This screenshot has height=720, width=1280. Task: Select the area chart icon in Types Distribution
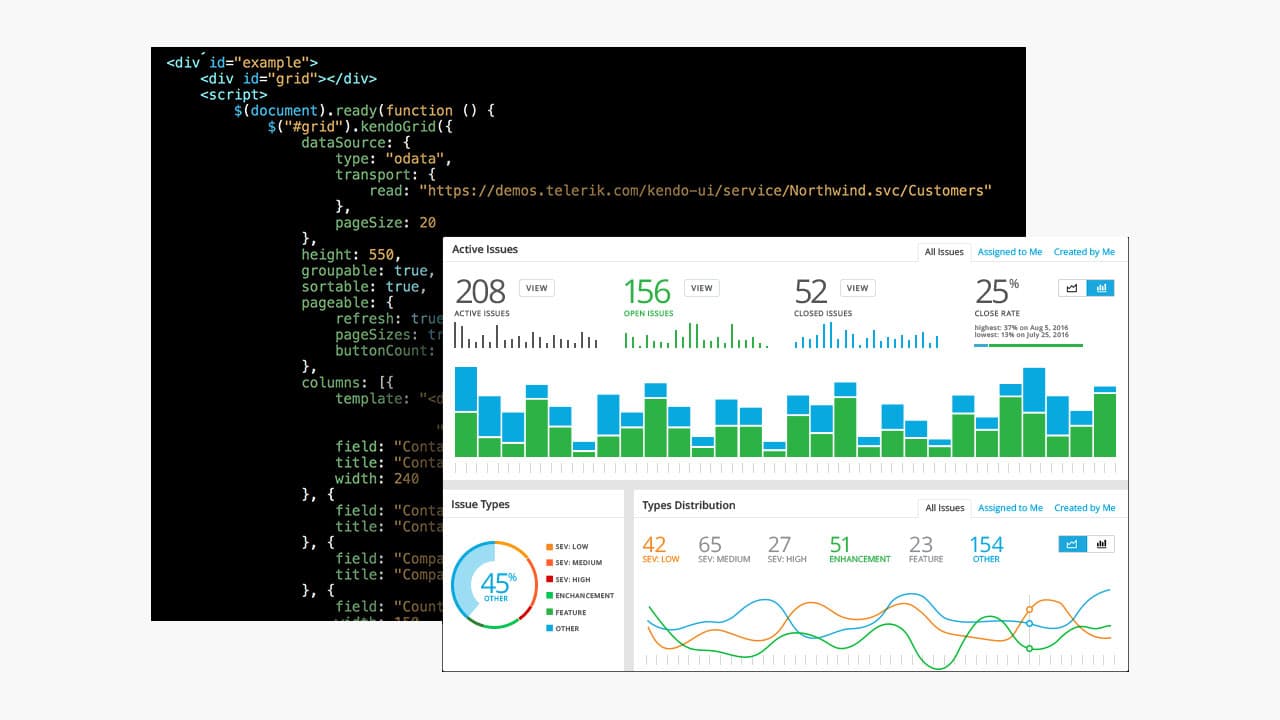[1072, 544]
